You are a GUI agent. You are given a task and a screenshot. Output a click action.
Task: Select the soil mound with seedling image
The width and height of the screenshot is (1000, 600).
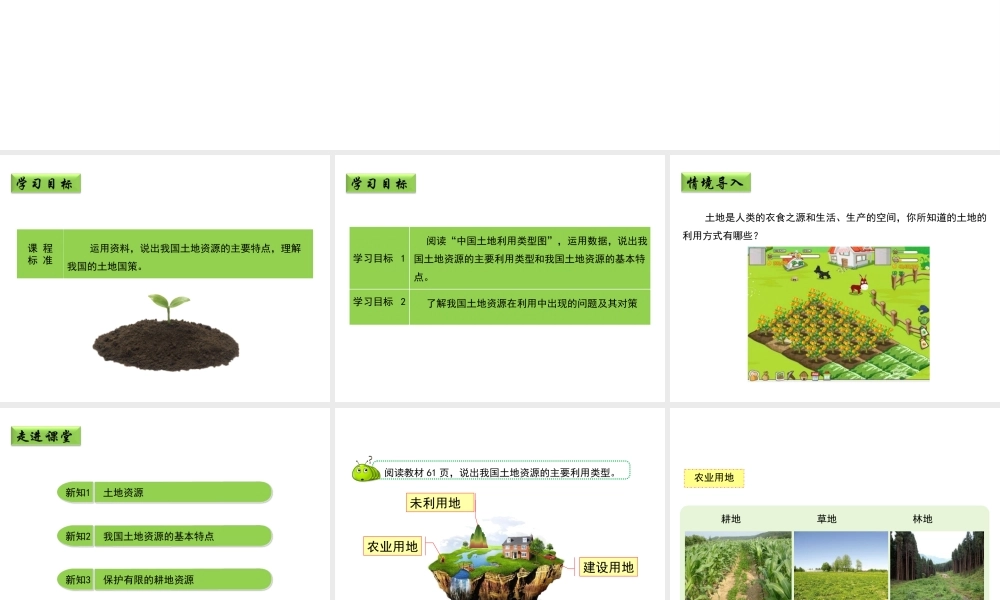coord(166,332)
